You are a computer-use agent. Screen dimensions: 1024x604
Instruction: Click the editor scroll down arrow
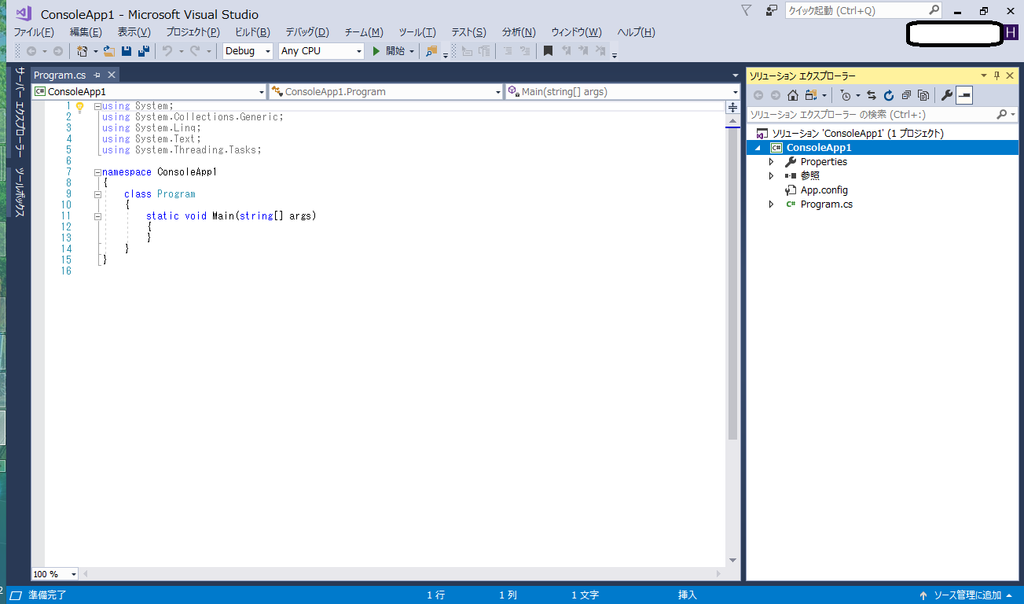[x=733, y=560]
